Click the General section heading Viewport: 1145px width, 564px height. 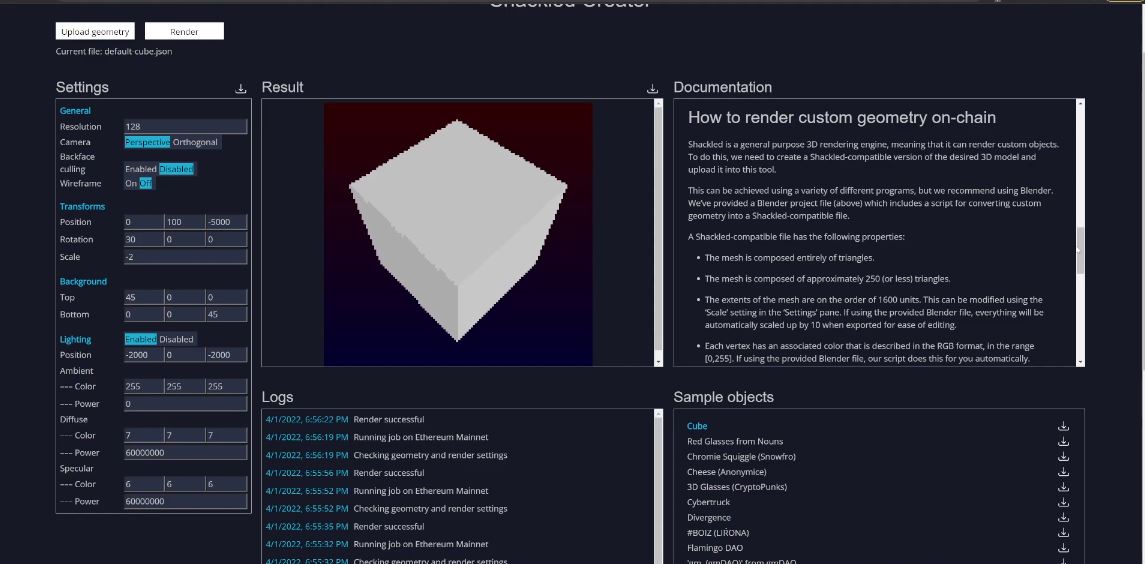click(75, 111)
